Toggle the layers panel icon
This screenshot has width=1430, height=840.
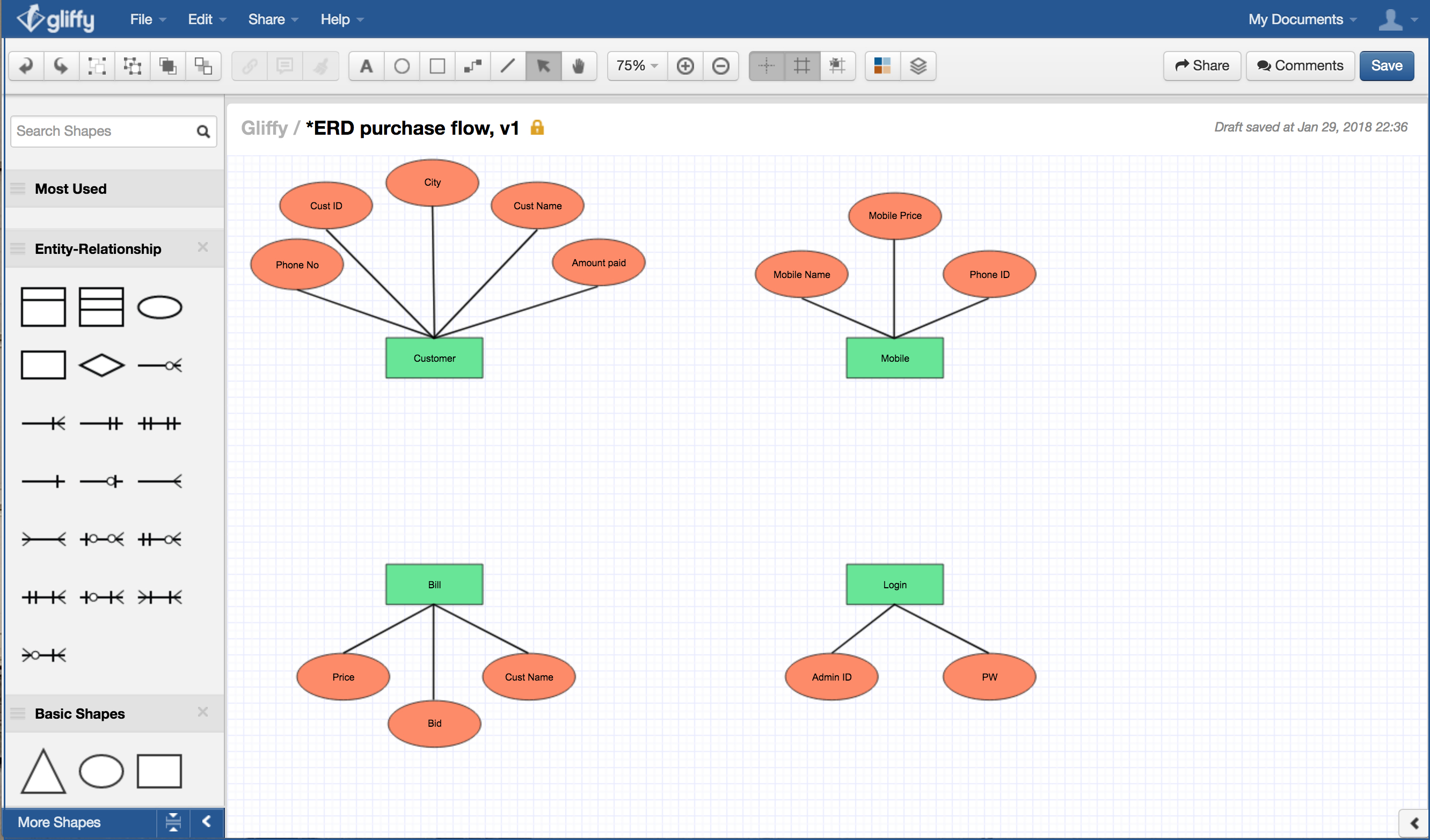tap(918, 64)
